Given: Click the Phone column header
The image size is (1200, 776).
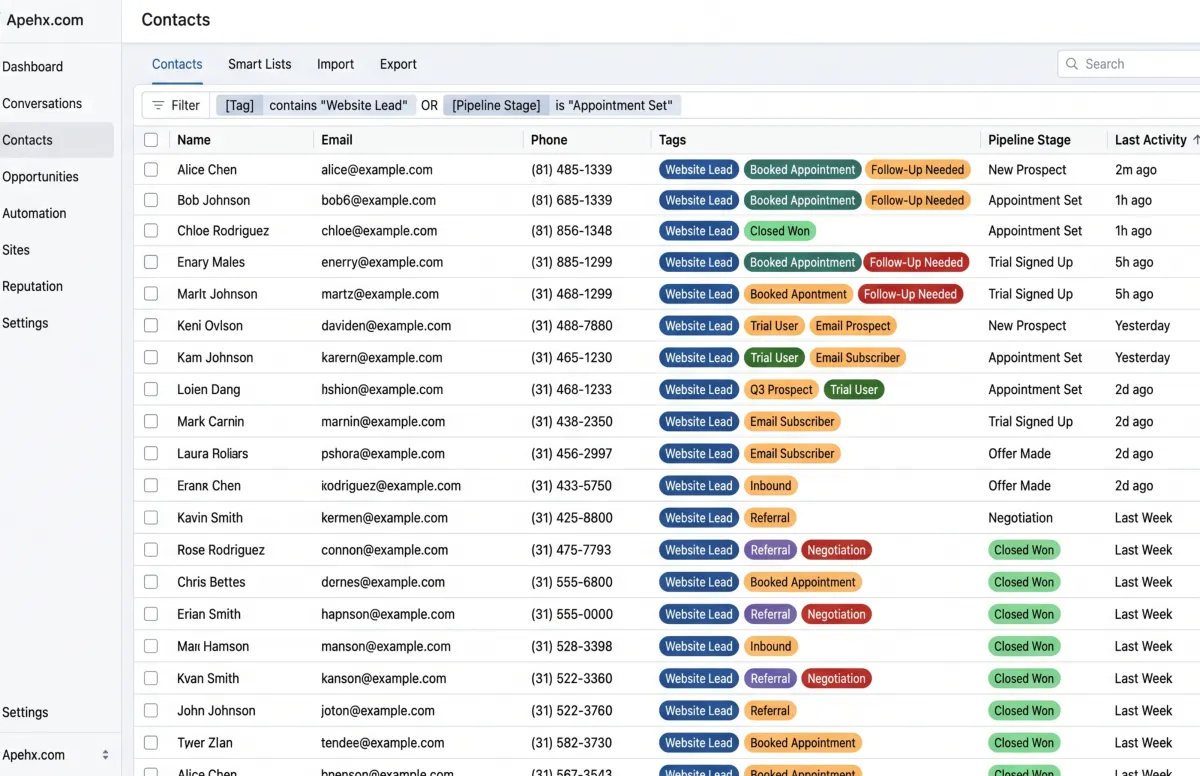Looking at the screenshot, I should tap(549, 140).
